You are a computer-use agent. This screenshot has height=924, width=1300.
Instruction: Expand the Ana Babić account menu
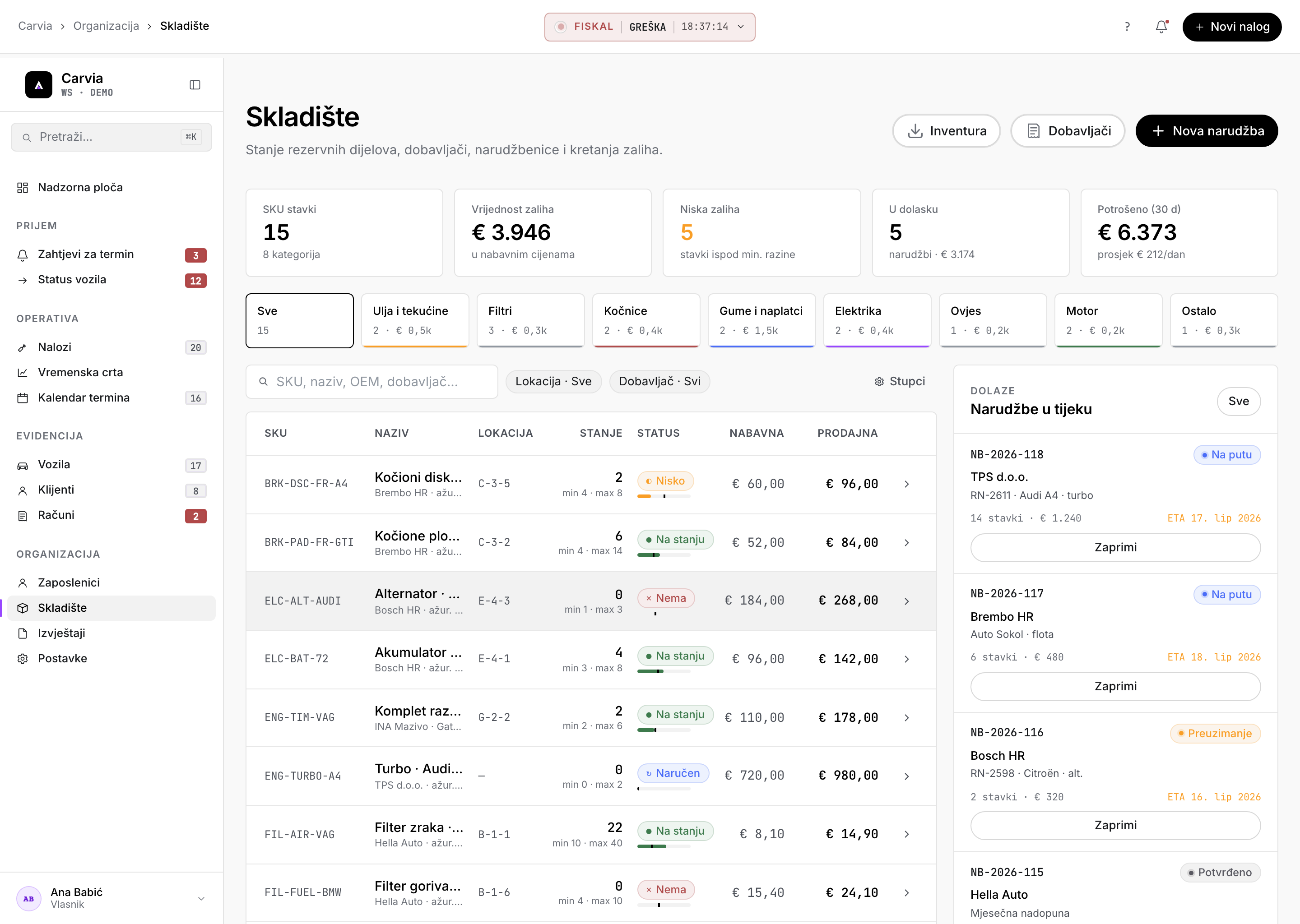coord(201,898)
